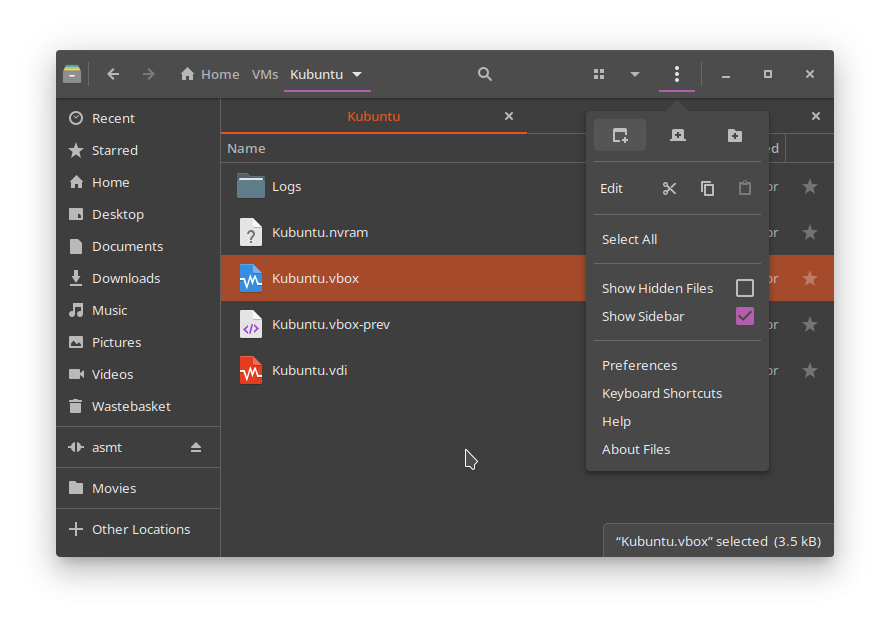Select the Kubuntu.vbox-prev file name
Image resolution: width=890 pixels, height=619 pixels.
click(x=331, y=325)
